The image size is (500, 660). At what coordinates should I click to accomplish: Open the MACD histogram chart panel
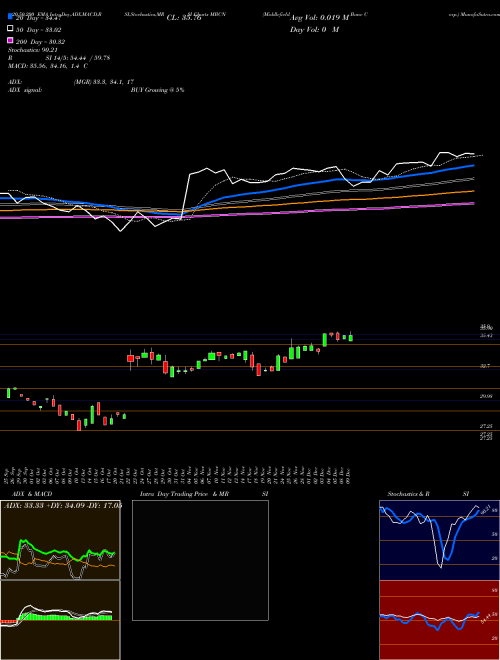tap(60, 620)
